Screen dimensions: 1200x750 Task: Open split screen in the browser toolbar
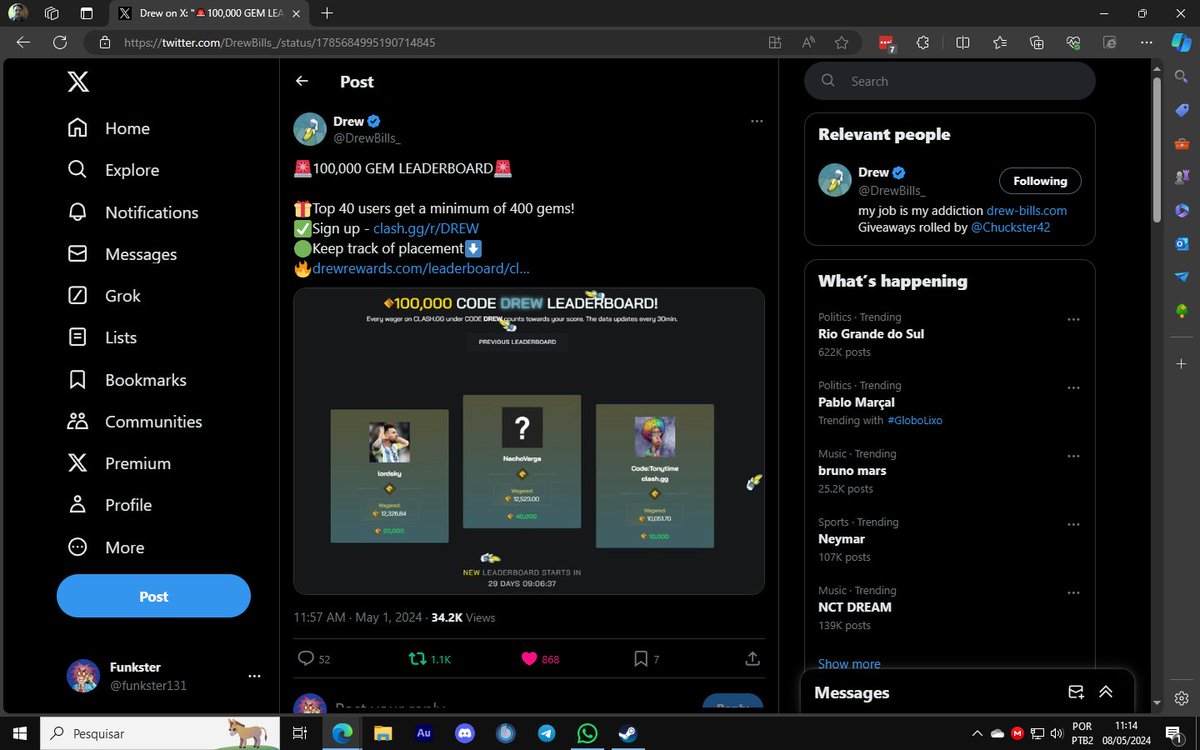pyautogui.click(x=963, y=43)
